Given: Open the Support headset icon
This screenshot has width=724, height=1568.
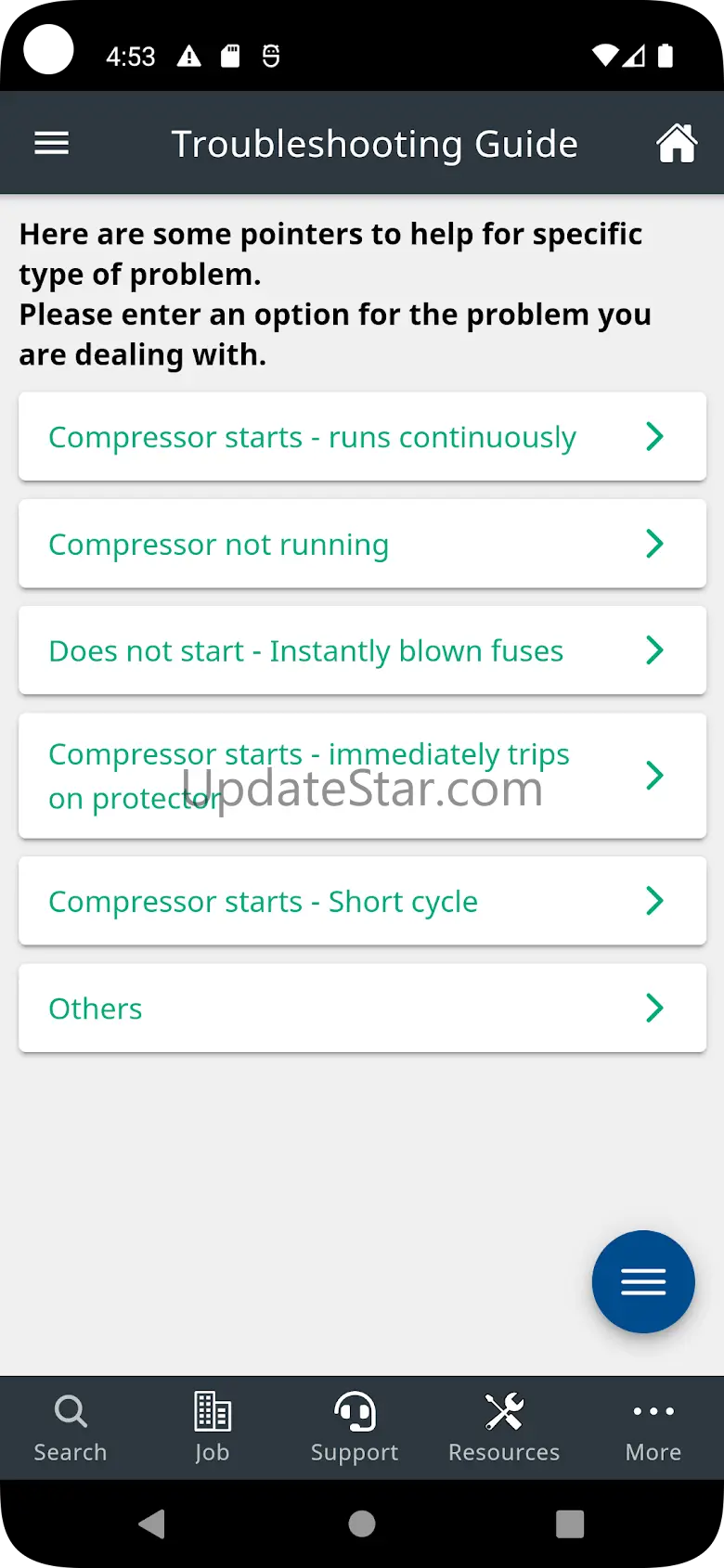Looking at the screenshot, I should coord(355,1411).
